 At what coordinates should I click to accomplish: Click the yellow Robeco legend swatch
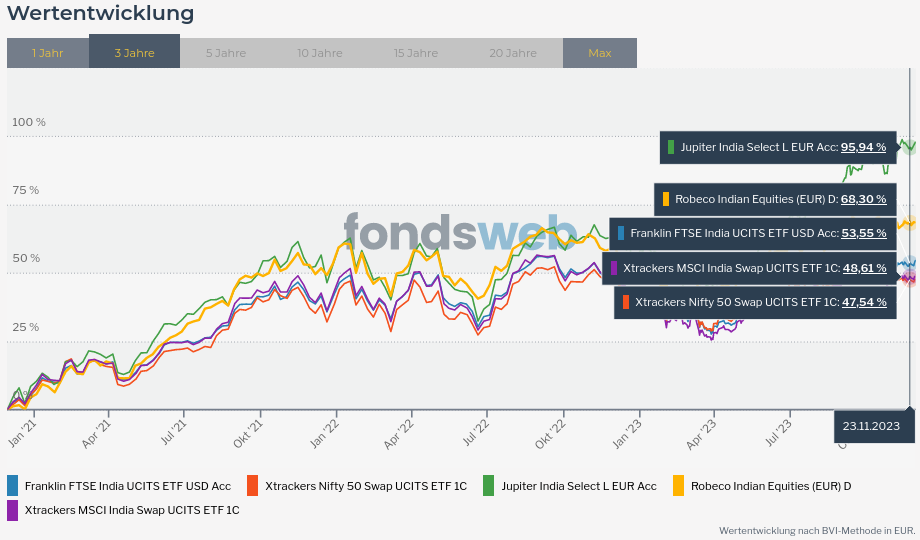679,486
